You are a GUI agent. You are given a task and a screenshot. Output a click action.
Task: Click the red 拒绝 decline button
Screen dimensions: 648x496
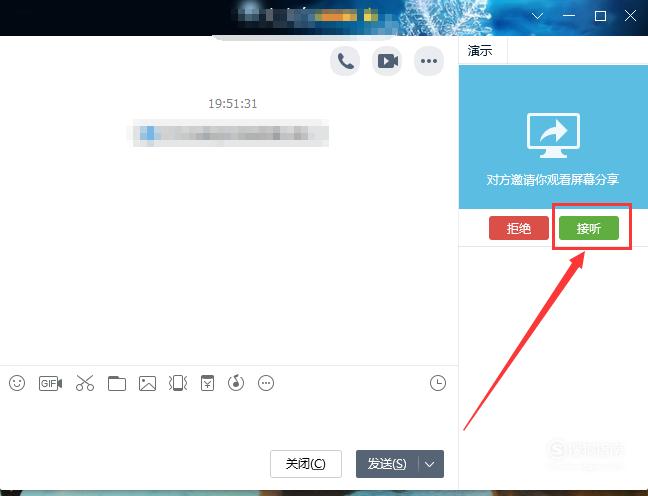[518, 228]
